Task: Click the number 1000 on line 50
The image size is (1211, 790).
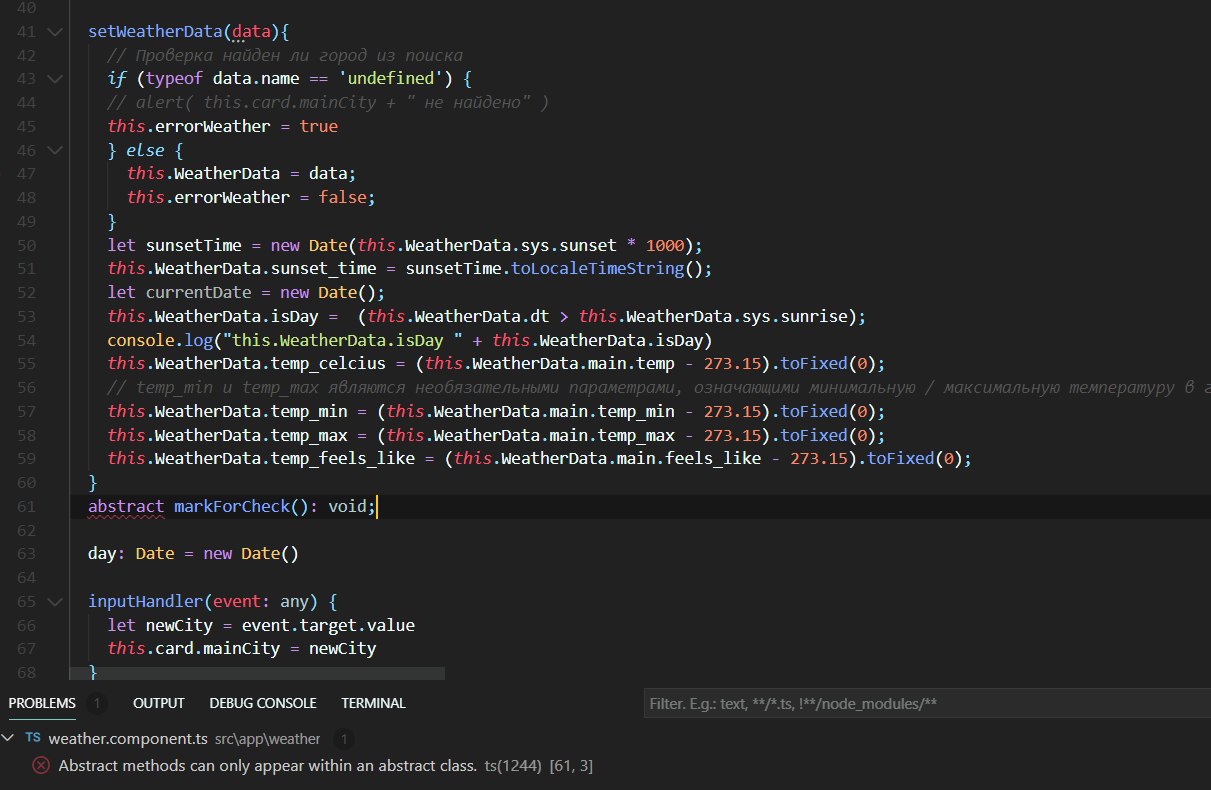Action: tap(664, 245)
